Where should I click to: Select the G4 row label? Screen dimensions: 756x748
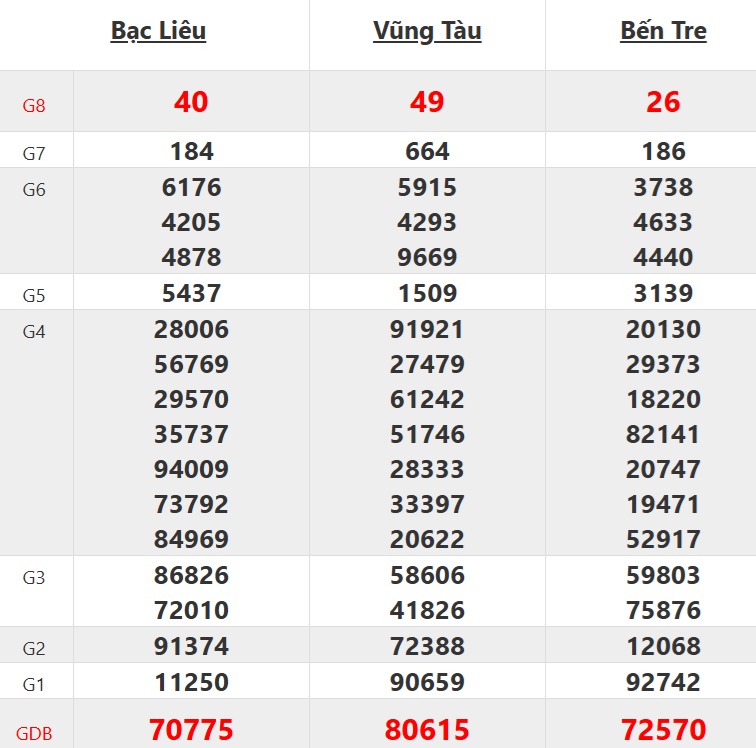[34, 331]
